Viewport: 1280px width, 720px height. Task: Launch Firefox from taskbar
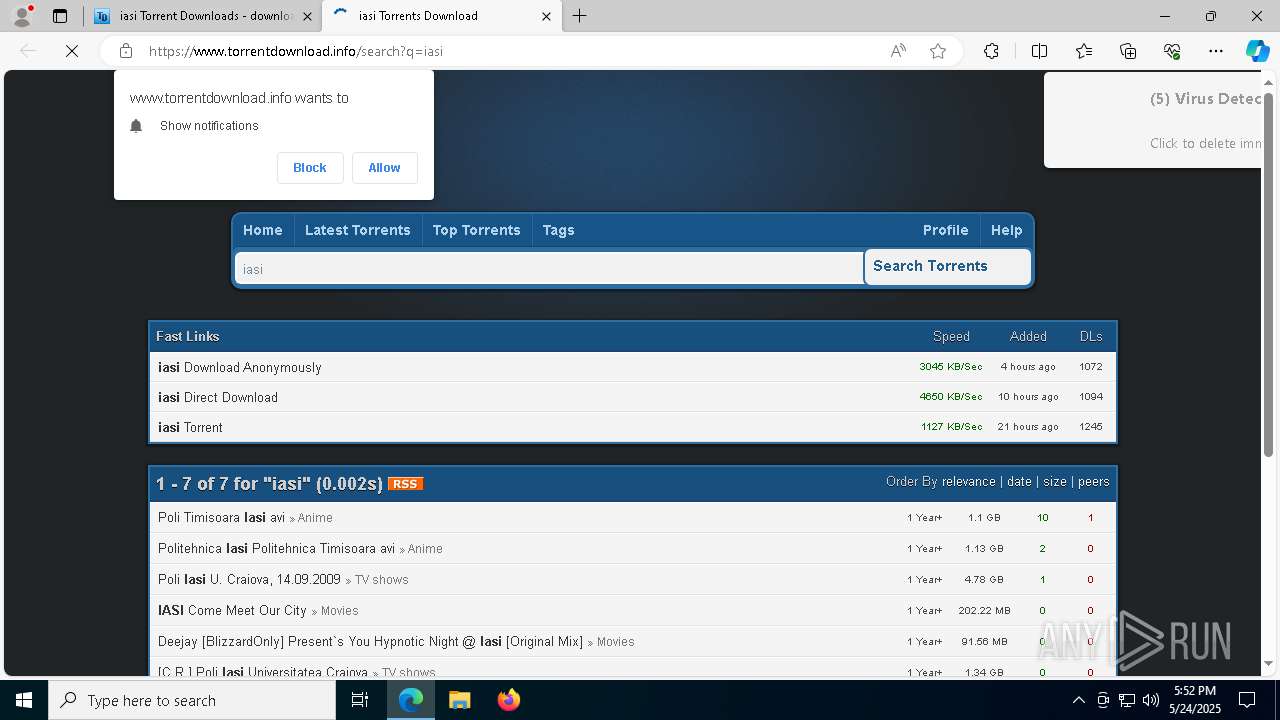[x=508, y=700]
